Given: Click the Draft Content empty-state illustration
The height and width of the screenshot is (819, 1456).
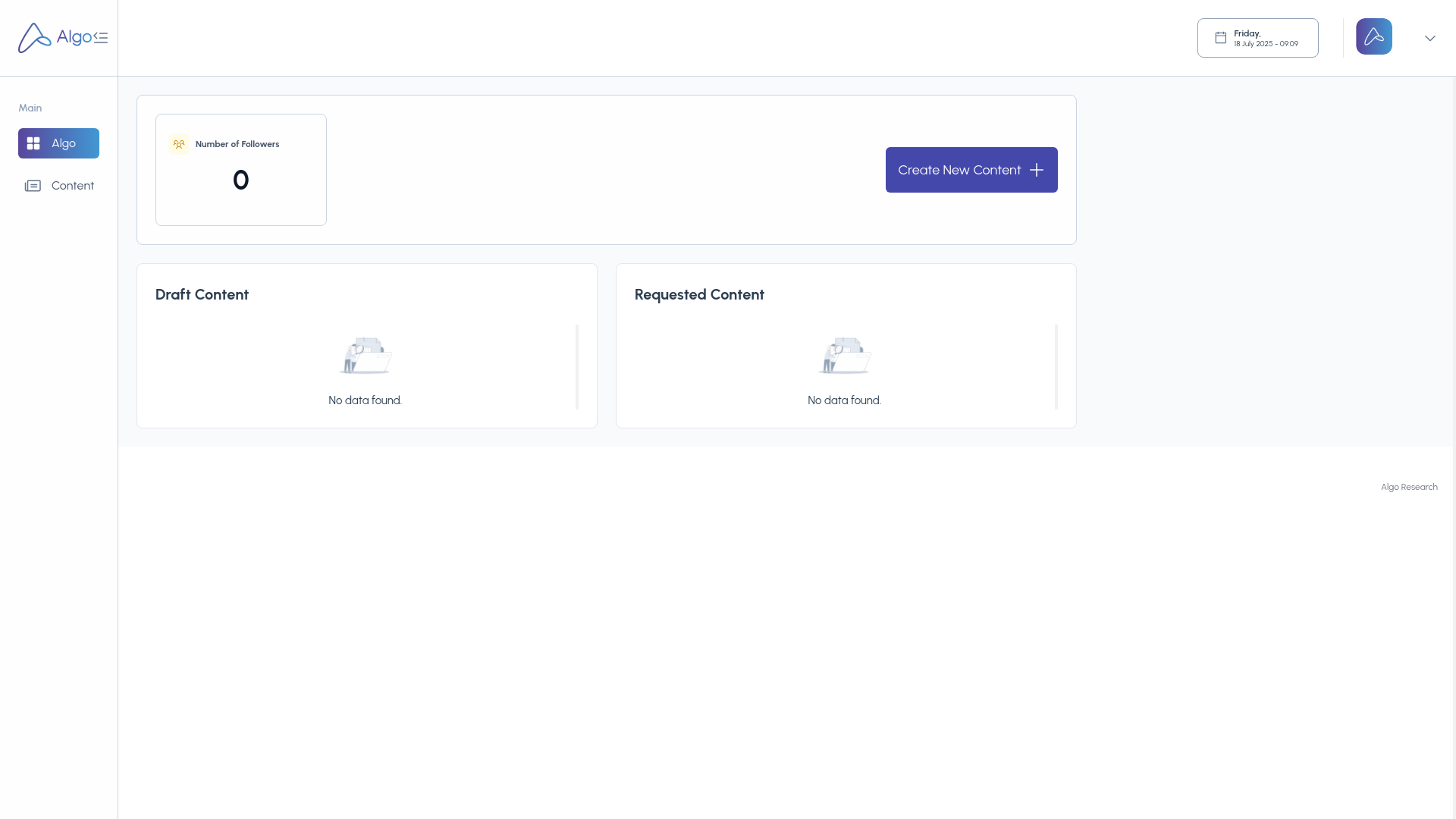Looking at the screenshot, I should (366, 356).
